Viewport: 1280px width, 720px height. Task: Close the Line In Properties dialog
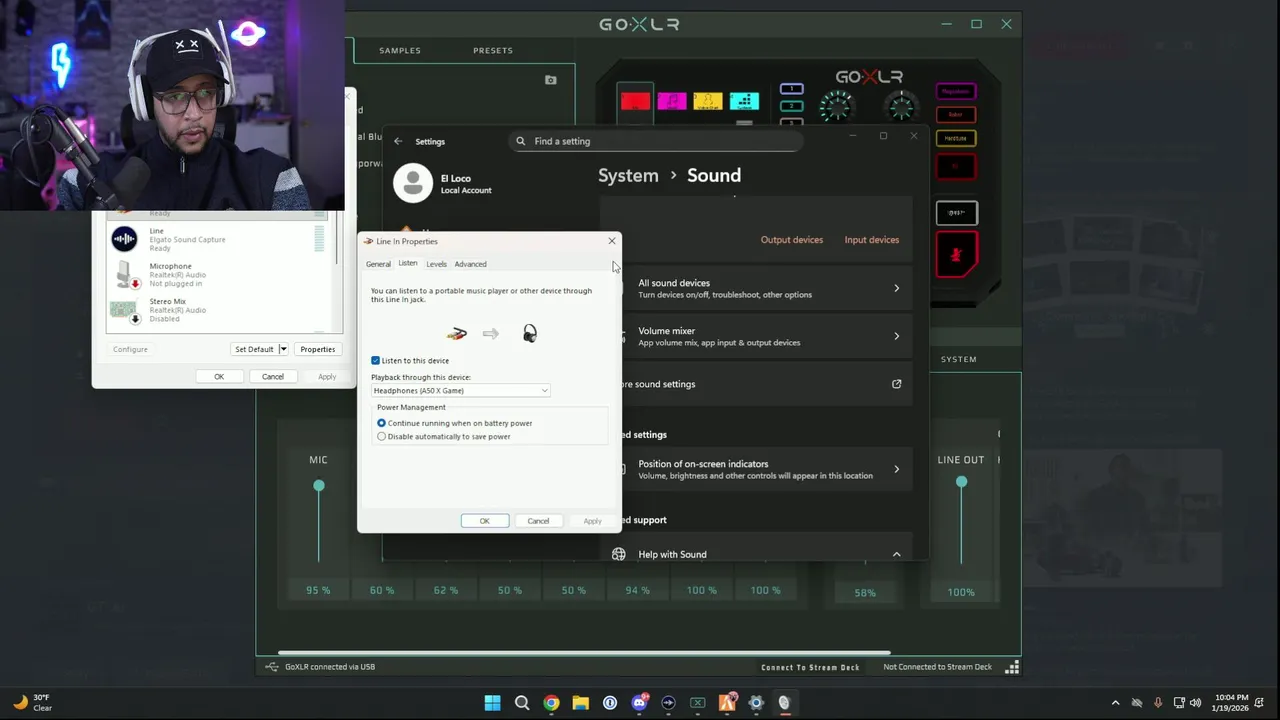(612, 241)
